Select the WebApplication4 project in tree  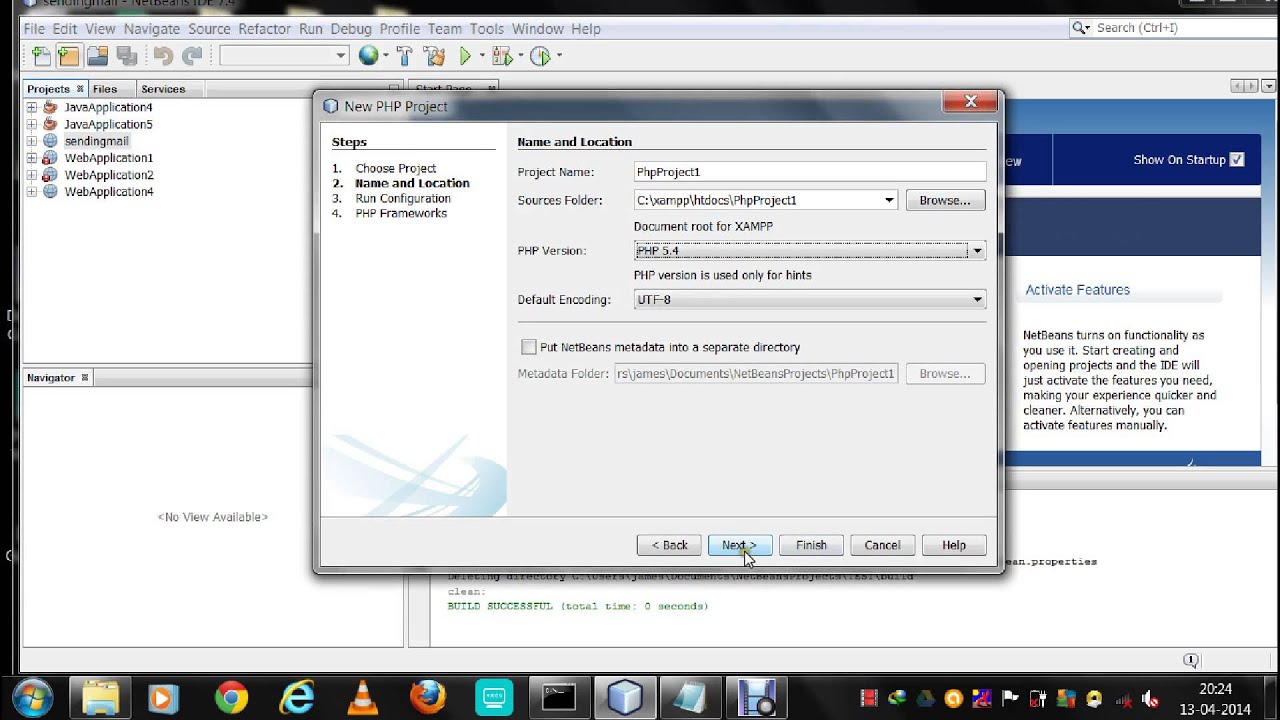coord(109,192)
